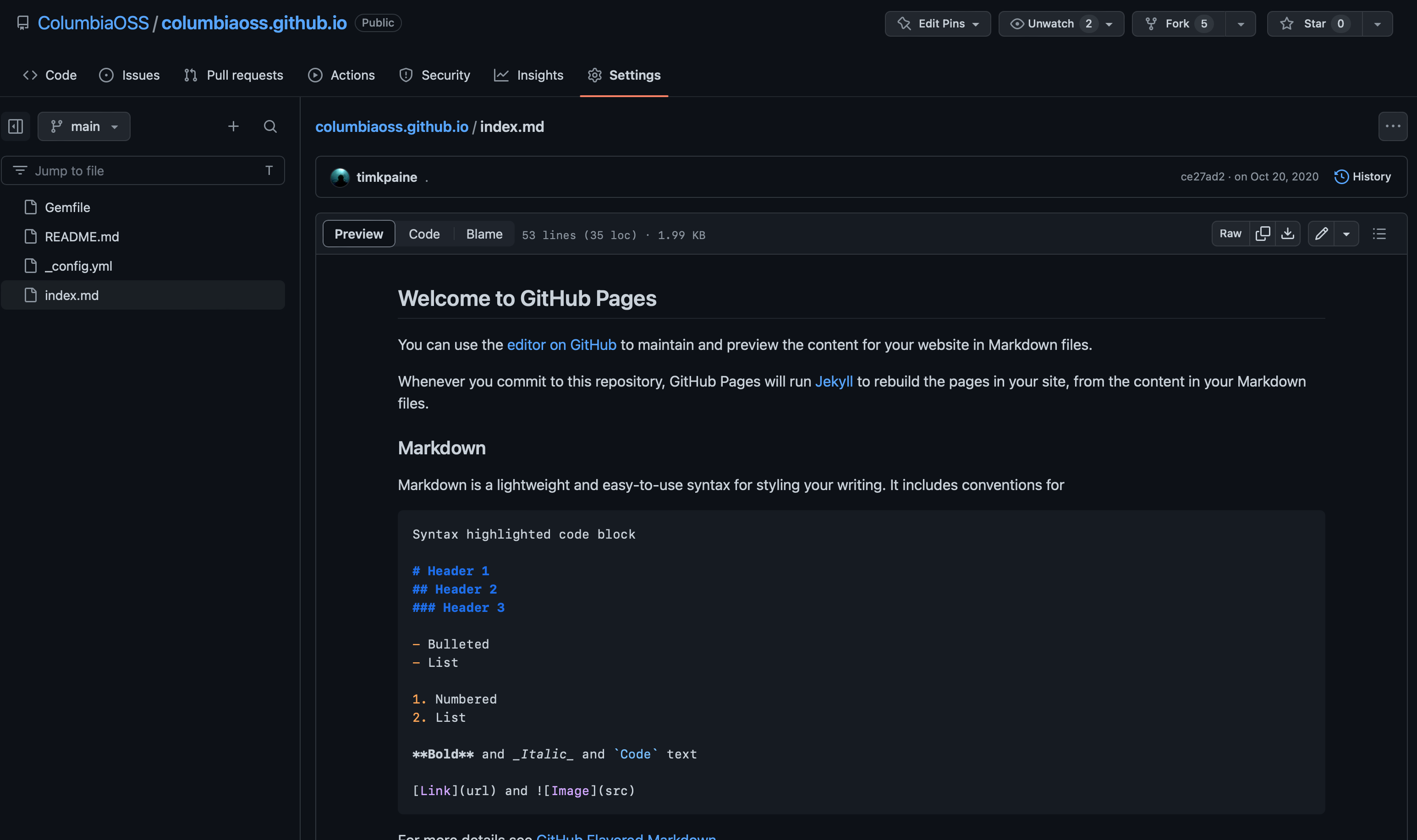Screen dimensions: 1417x840
Task: Open Gemfile in the file tree
Action: click(x=143, y=207)
